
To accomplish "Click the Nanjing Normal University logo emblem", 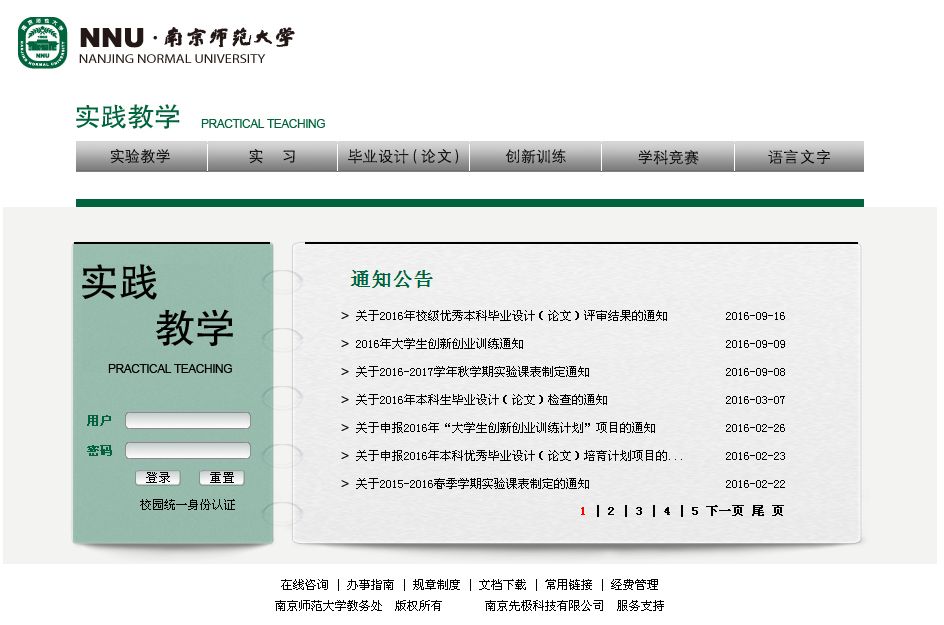I will pos(42,43).
